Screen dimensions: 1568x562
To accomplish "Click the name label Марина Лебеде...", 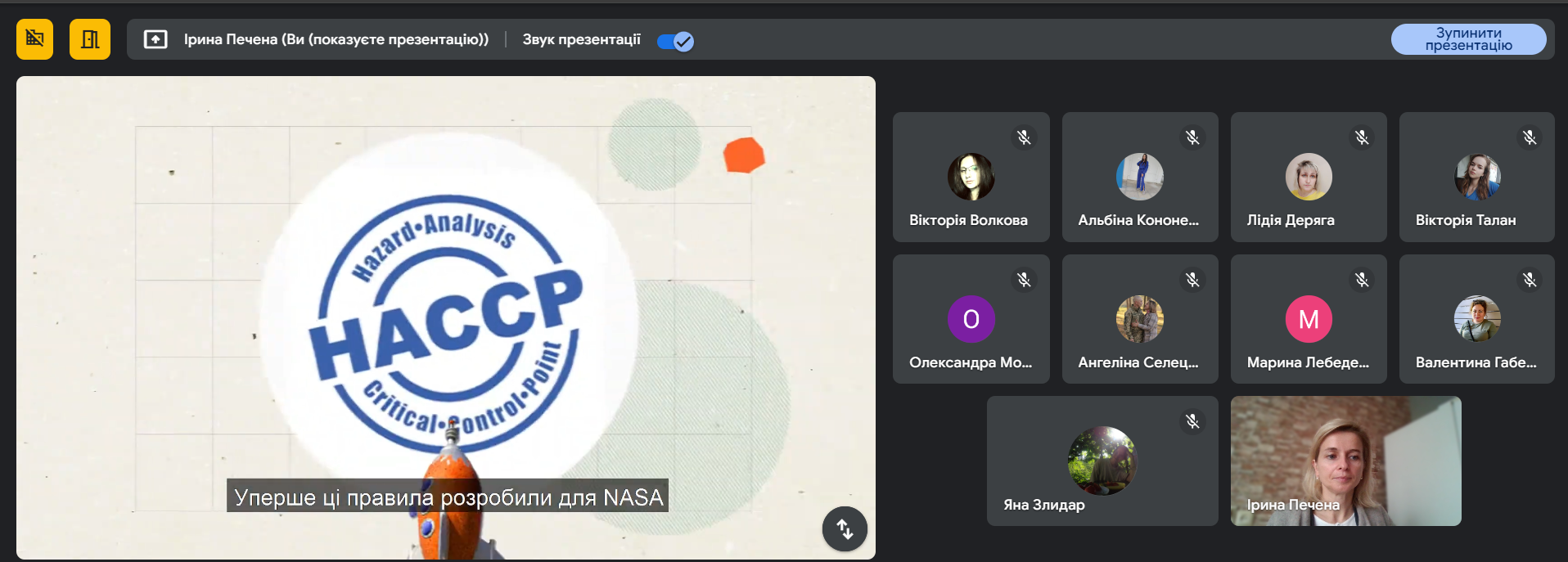I will click(1308, 362).
